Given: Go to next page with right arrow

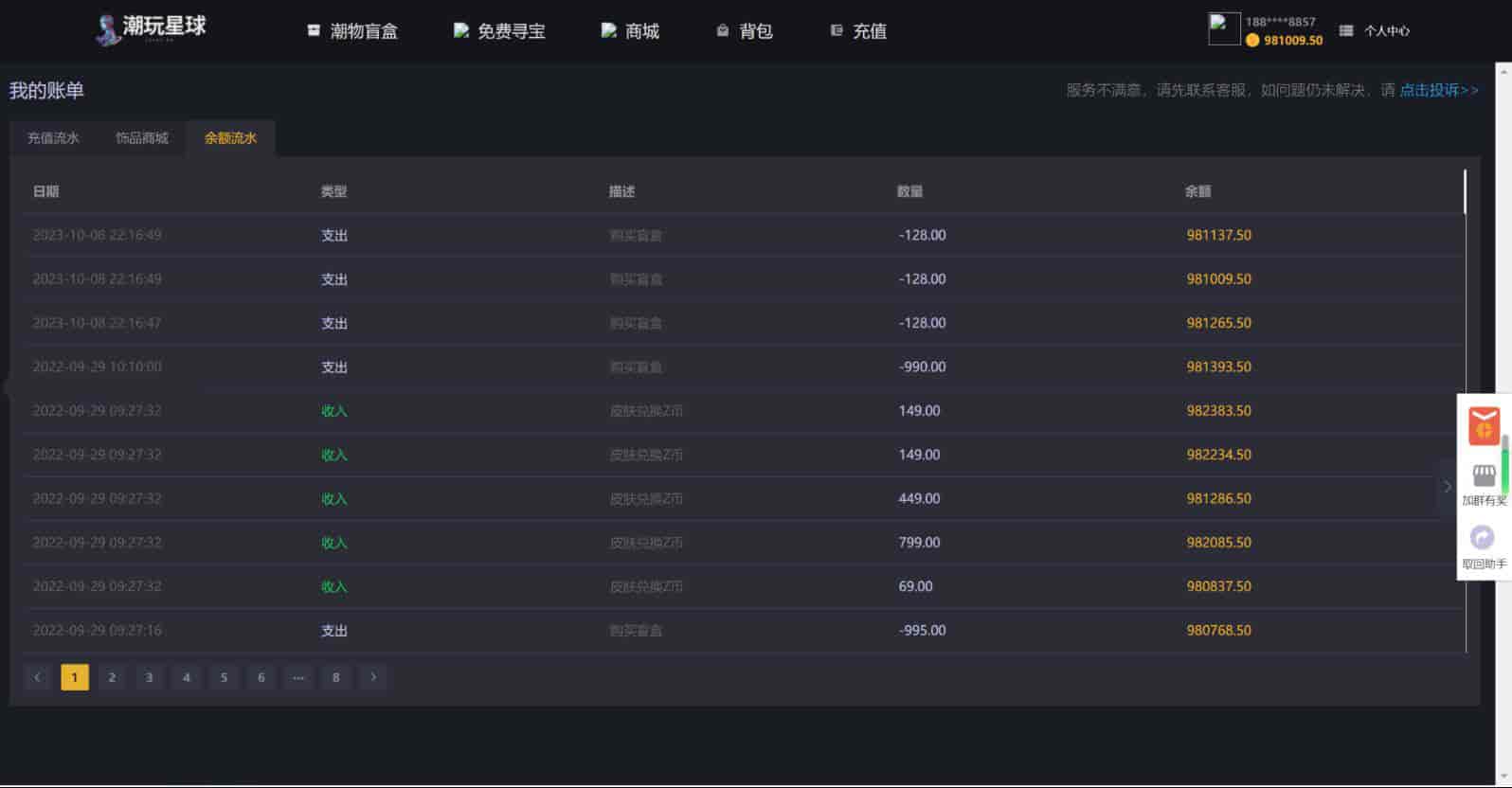Looking at the screenshot, I should 373,677.
